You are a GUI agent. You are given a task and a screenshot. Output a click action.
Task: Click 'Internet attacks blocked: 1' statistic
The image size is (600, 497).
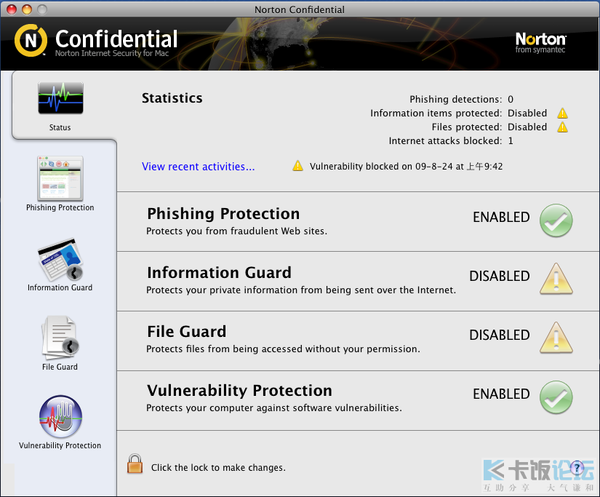pos(451,141)
